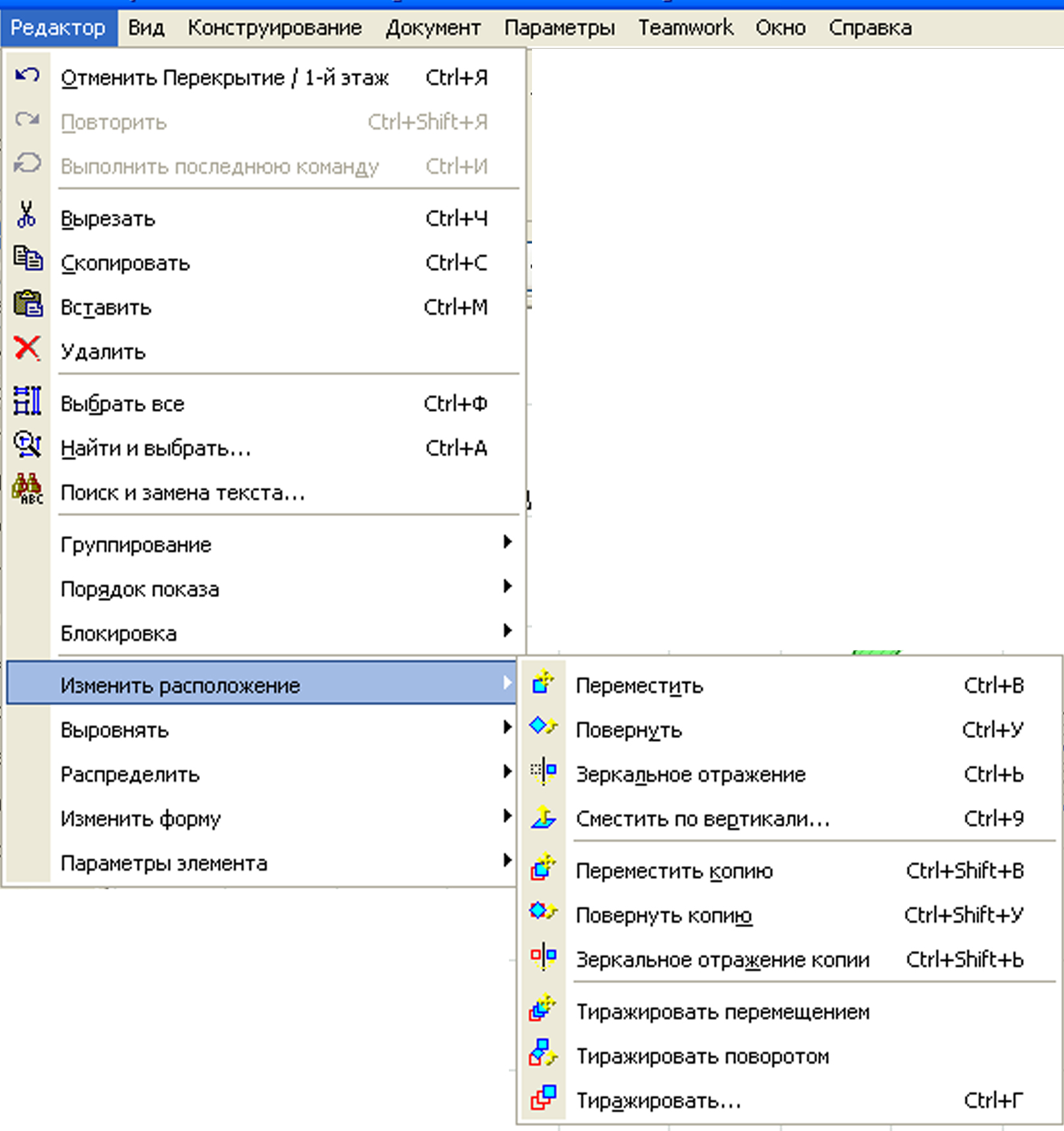The height and width of the screenshot is (1131, 1064).
Task: Click the binoculars text search icon
Action: [x=28, y=490]
